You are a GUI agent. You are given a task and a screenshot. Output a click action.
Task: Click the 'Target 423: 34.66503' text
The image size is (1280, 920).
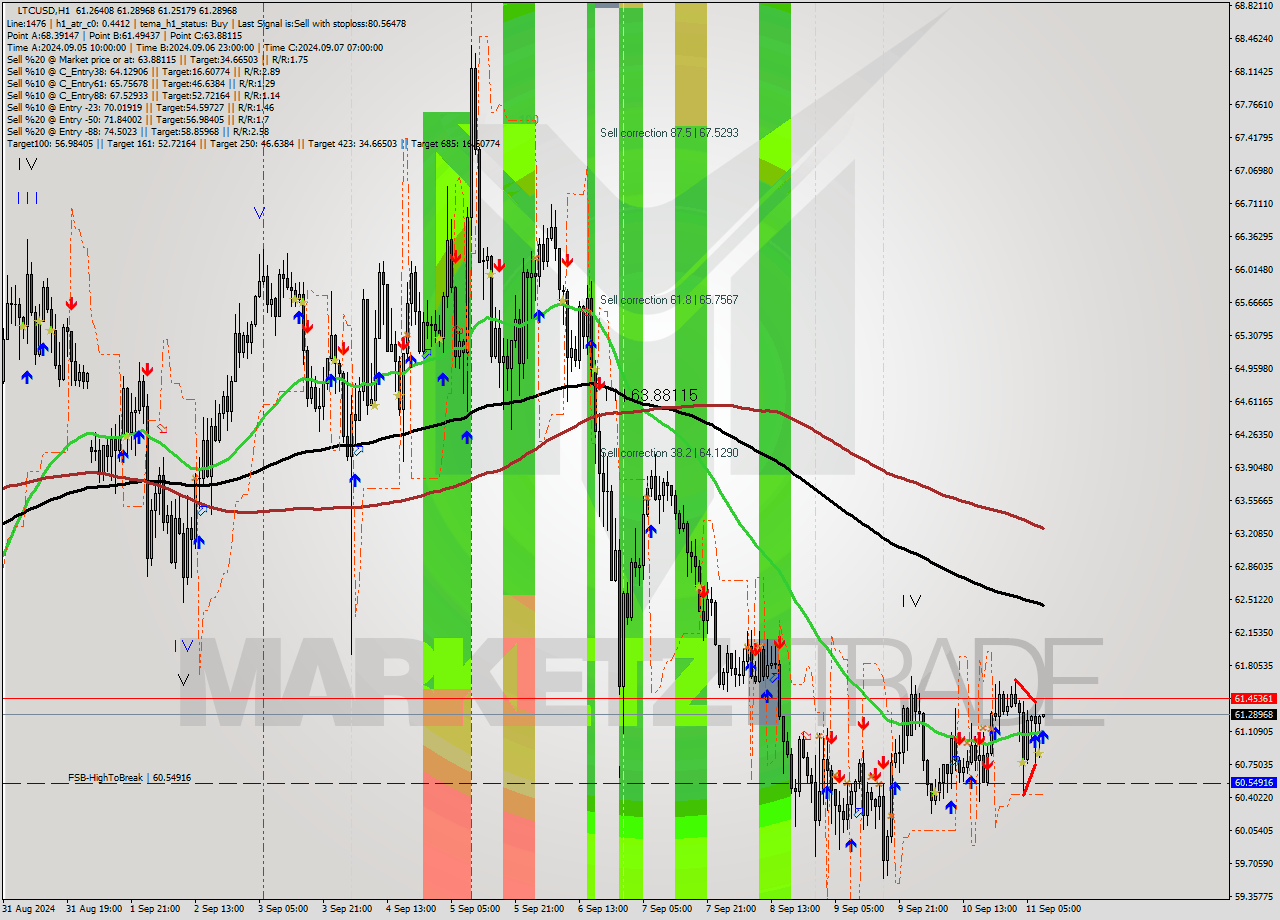pyautogui.click(x=352, y=143)
